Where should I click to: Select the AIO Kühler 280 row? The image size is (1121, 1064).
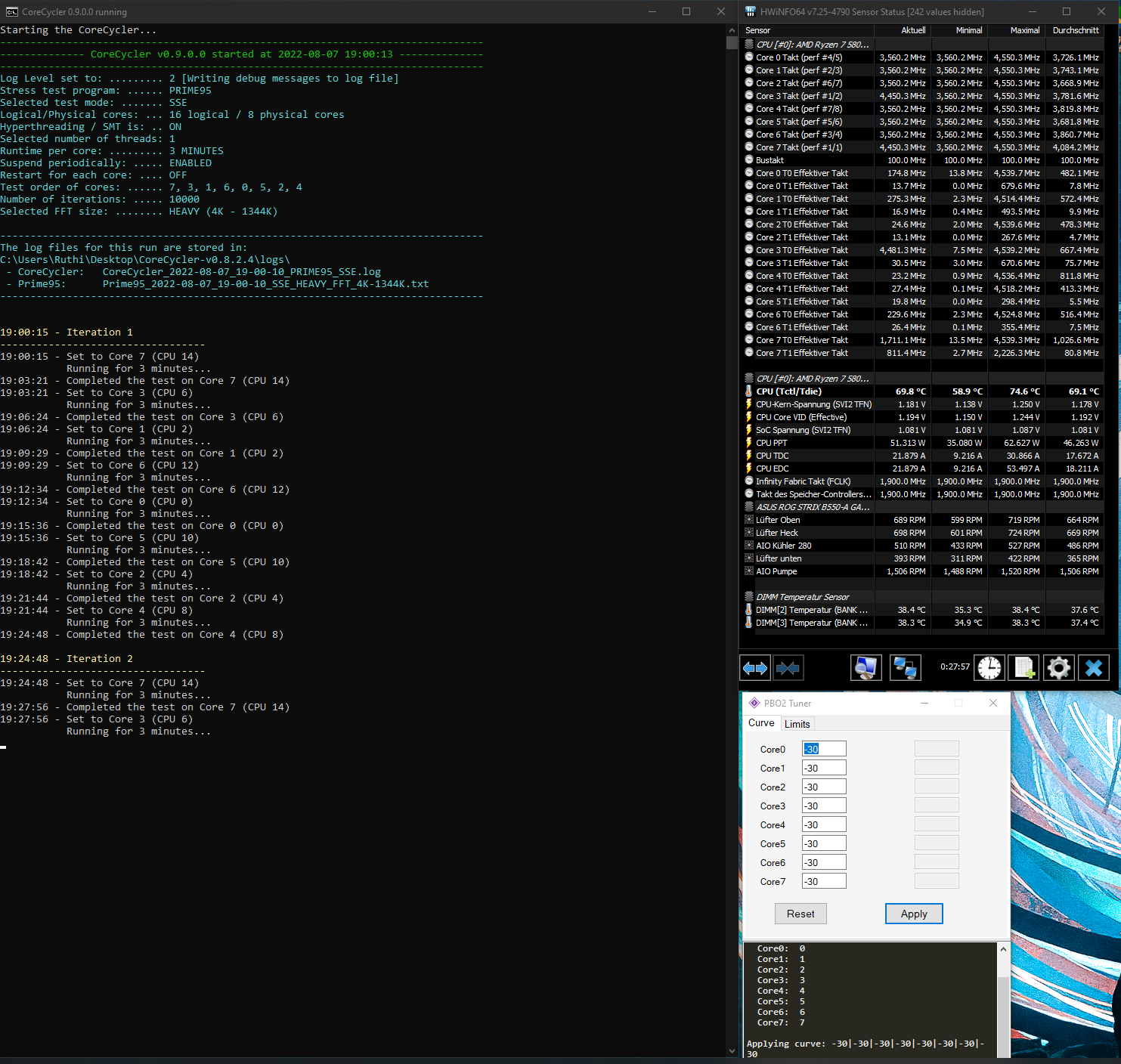[x=922, y=546]
